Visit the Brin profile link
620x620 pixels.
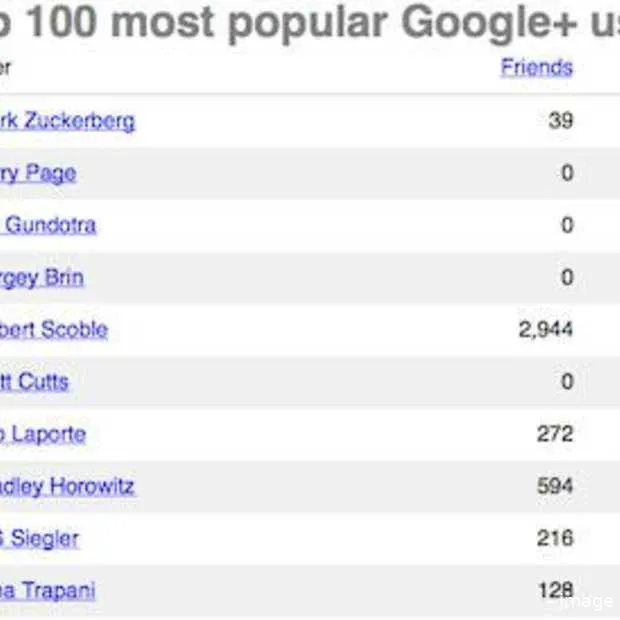pyautogui.click(x=42, y=277)
